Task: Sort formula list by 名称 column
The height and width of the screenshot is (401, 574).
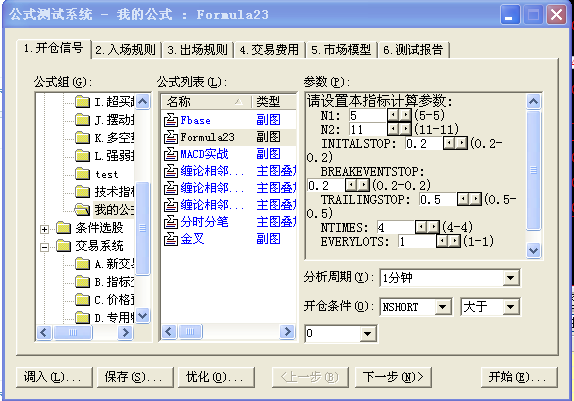Action: 206,101
